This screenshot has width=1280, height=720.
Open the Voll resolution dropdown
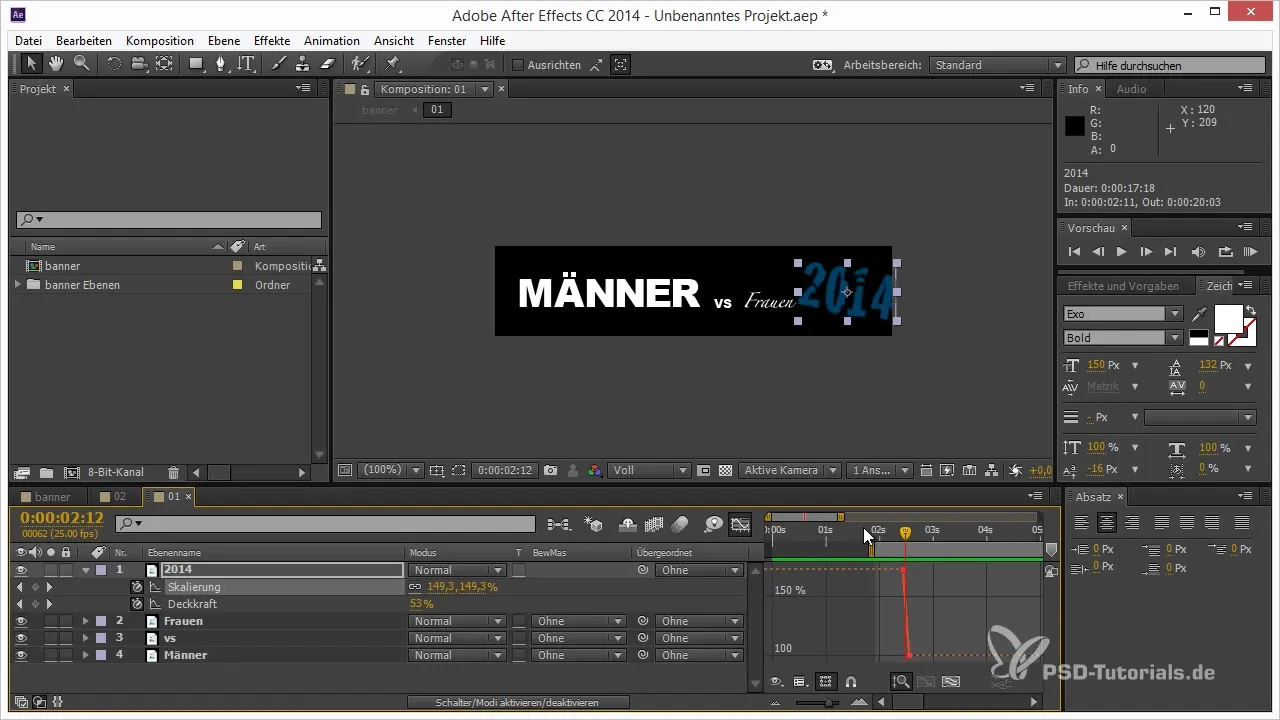650,470
